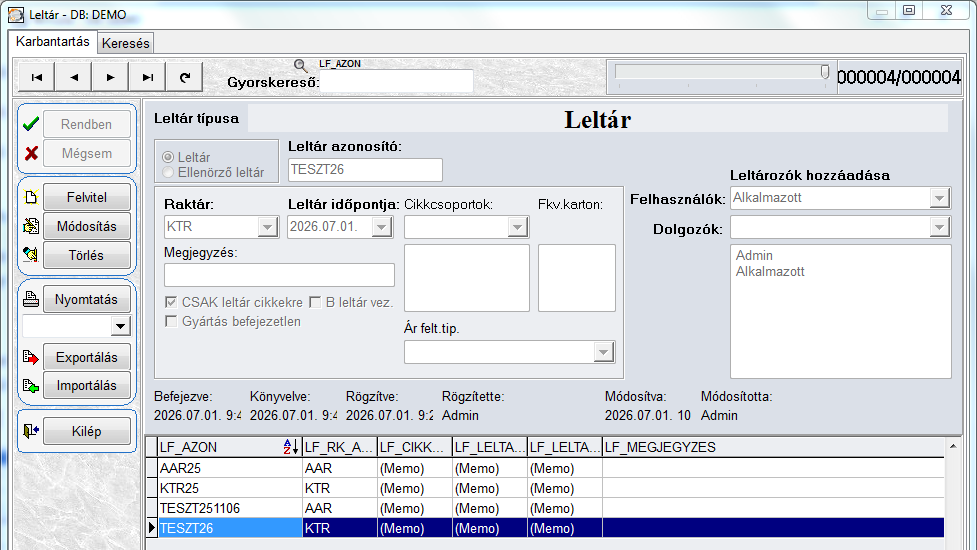Screen dimensions: 977x550
Task: Click the grid scrollbar up arrow
Action: (x=953, y=446)
